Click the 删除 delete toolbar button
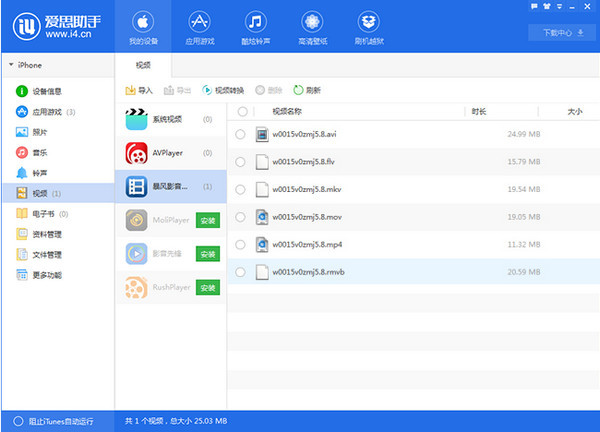This screenshot has width=600, height=432. pyautogui.click(x=269, y=90)
